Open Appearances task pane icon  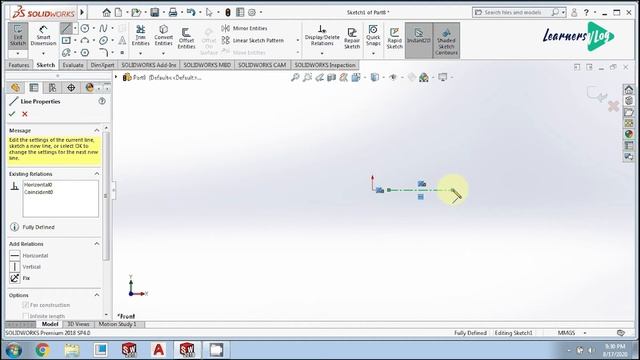tap(629, 134)
